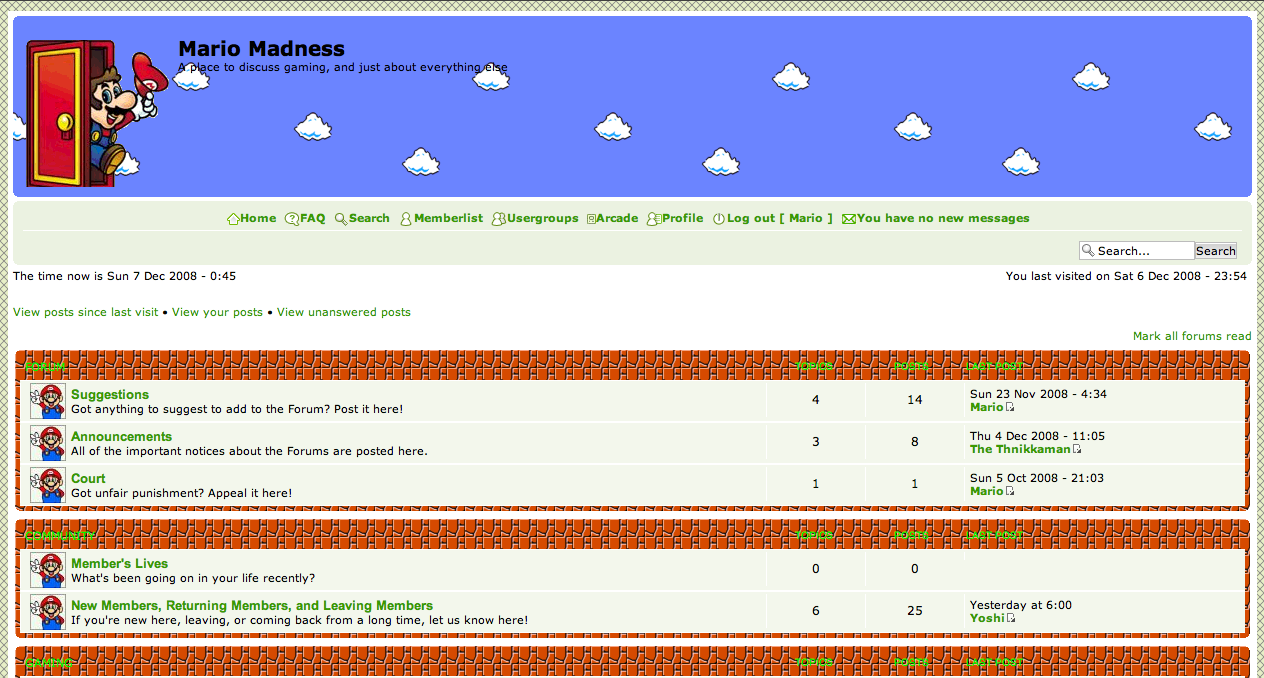This screenshot has width=1264, height=678.
Task: Open the Member's Lives forum
Action: click(120, 564)
